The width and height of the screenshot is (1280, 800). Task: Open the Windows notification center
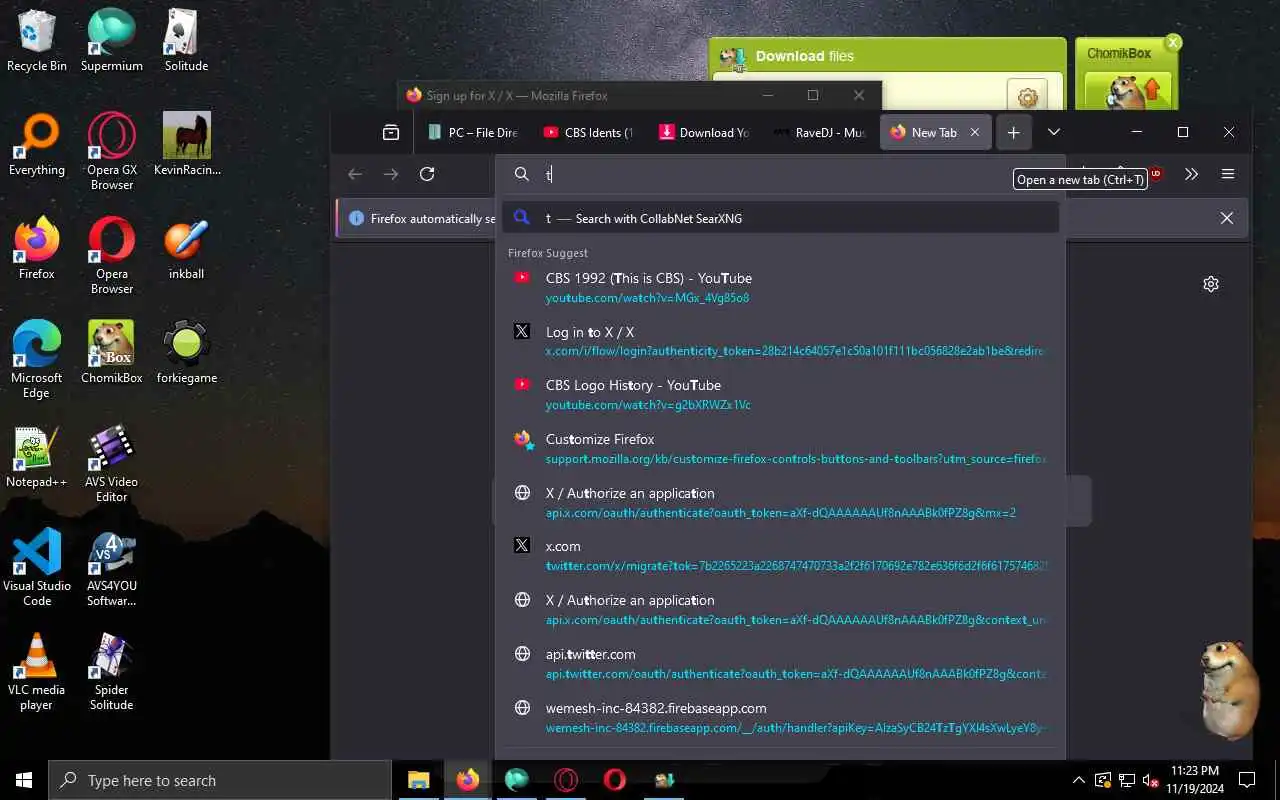click(1247, 780)
